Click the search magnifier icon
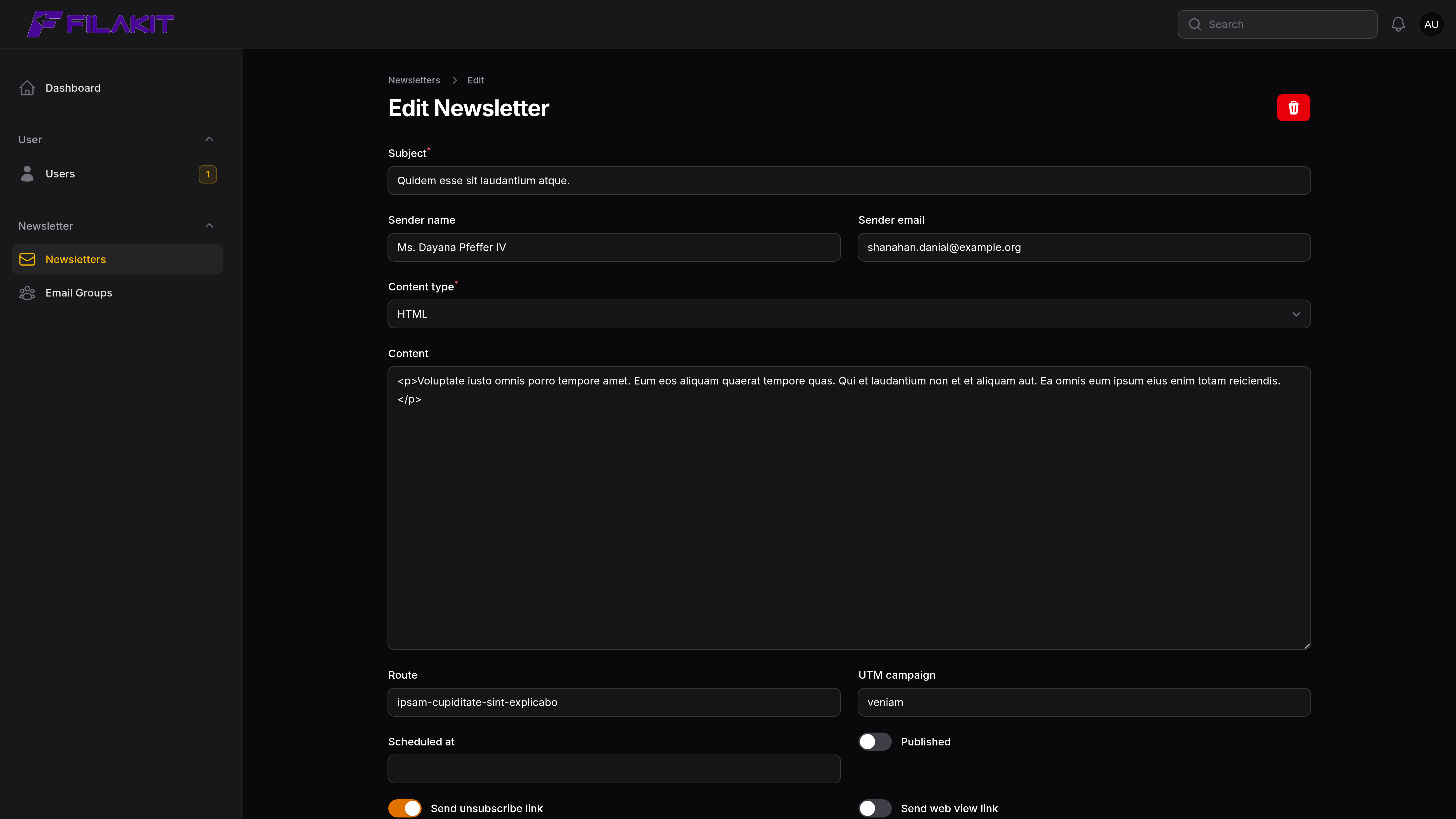Viewport: 1456px width, 819px height. (x=1195, y=24)
